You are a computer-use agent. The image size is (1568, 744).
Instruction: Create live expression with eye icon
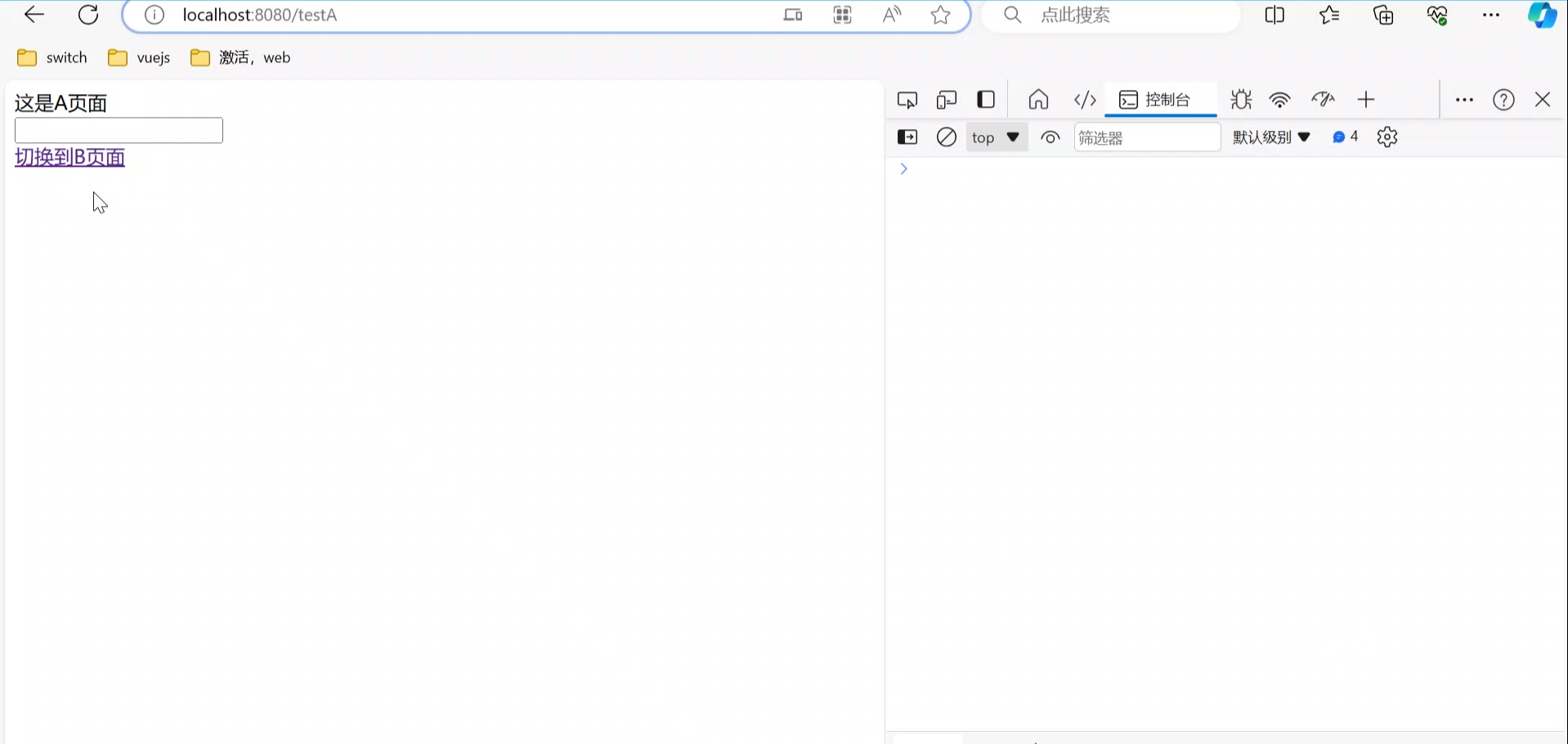(x=1050, y=137)
